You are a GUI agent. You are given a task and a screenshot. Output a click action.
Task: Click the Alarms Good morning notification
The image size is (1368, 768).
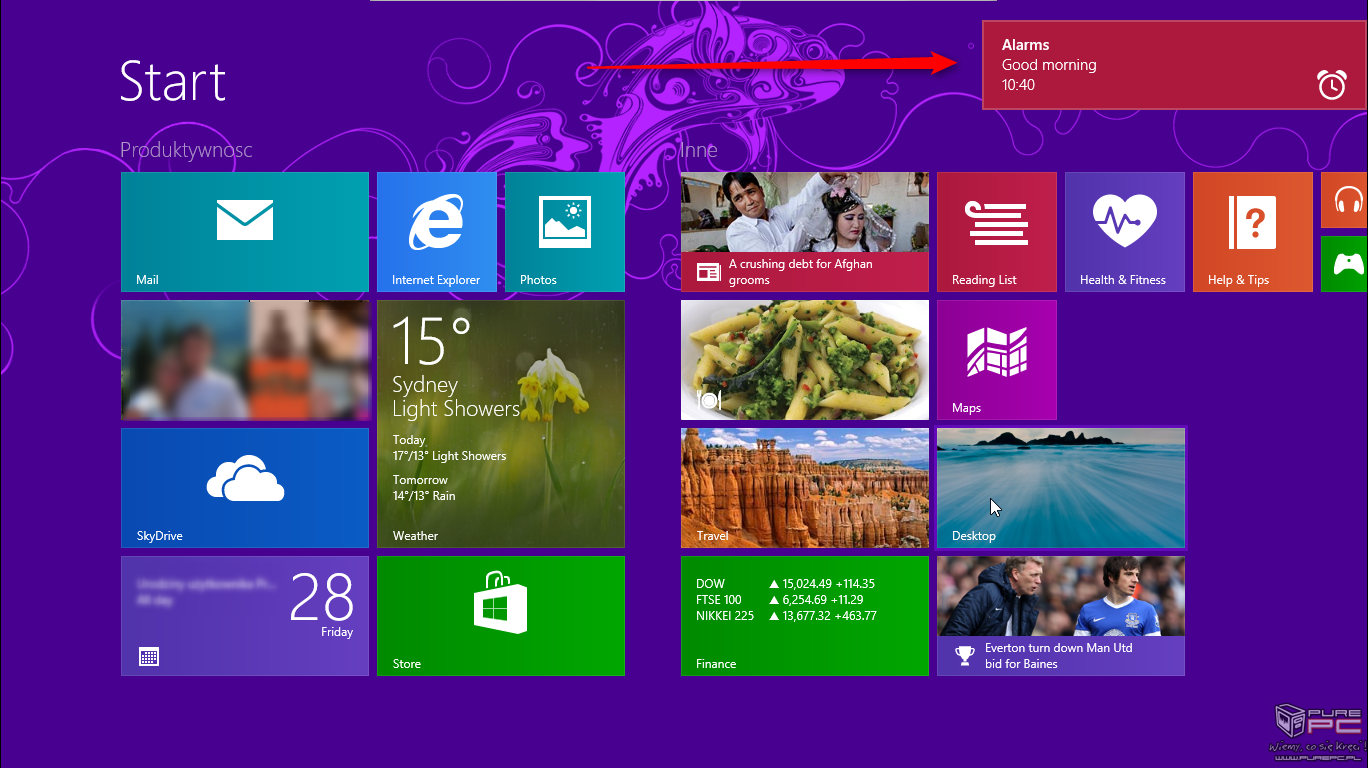(1175, 65)
